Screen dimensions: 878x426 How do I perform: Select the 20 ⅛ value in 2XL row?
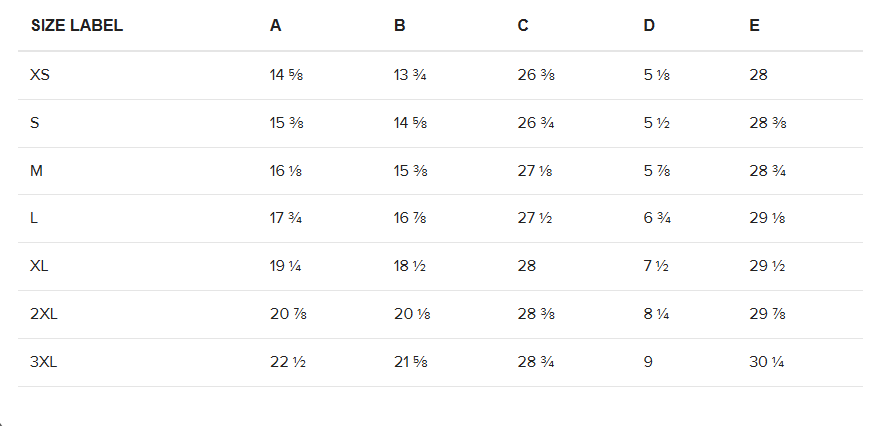point(412,314)
